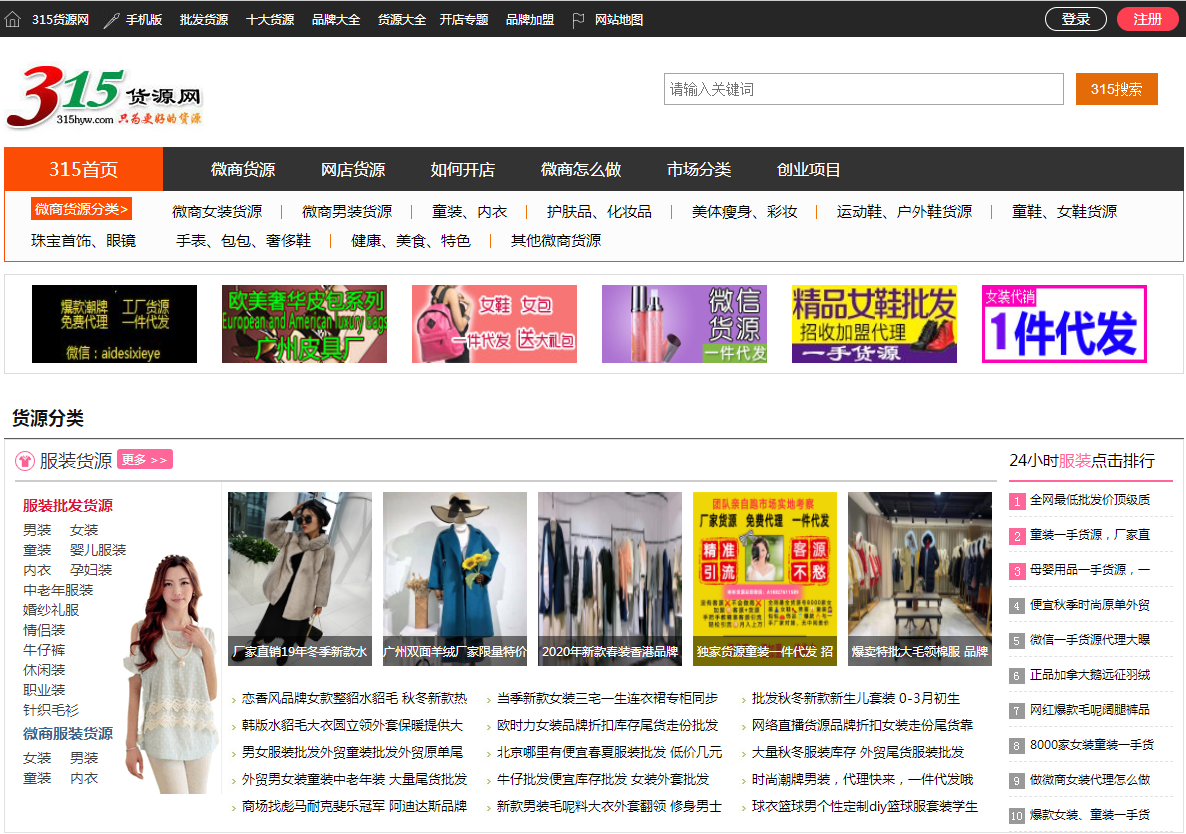Open the 女装代销 1件代发 banner

tap(1064, 324)
